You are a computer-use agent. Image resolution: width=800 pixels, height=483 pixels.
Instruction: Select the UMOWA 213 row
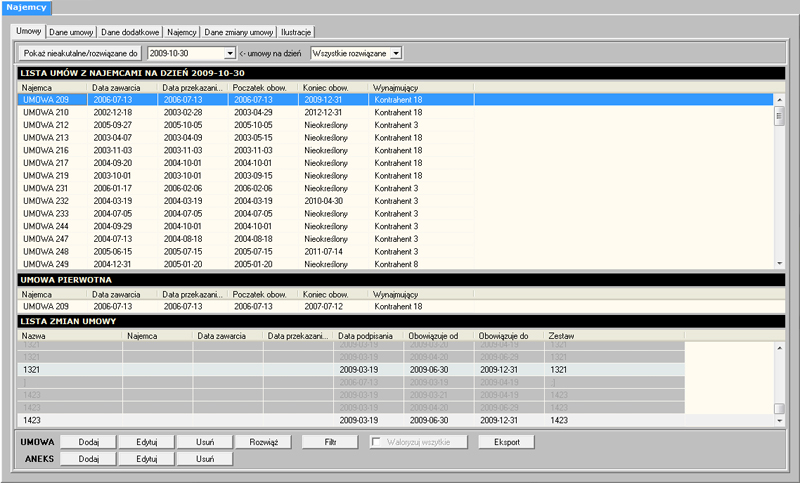(246, 138)
